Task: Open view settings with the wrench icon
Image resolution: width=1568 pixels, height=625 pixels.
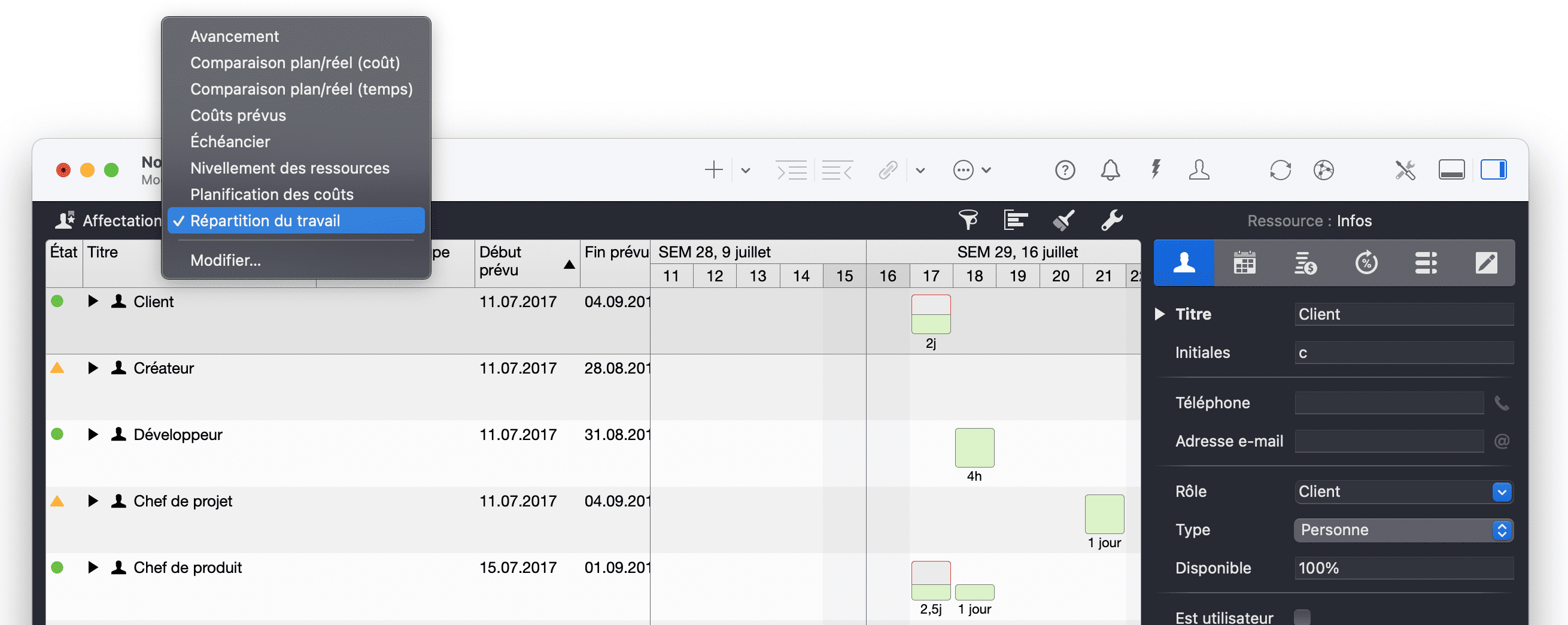Action: click(1111, 220)
